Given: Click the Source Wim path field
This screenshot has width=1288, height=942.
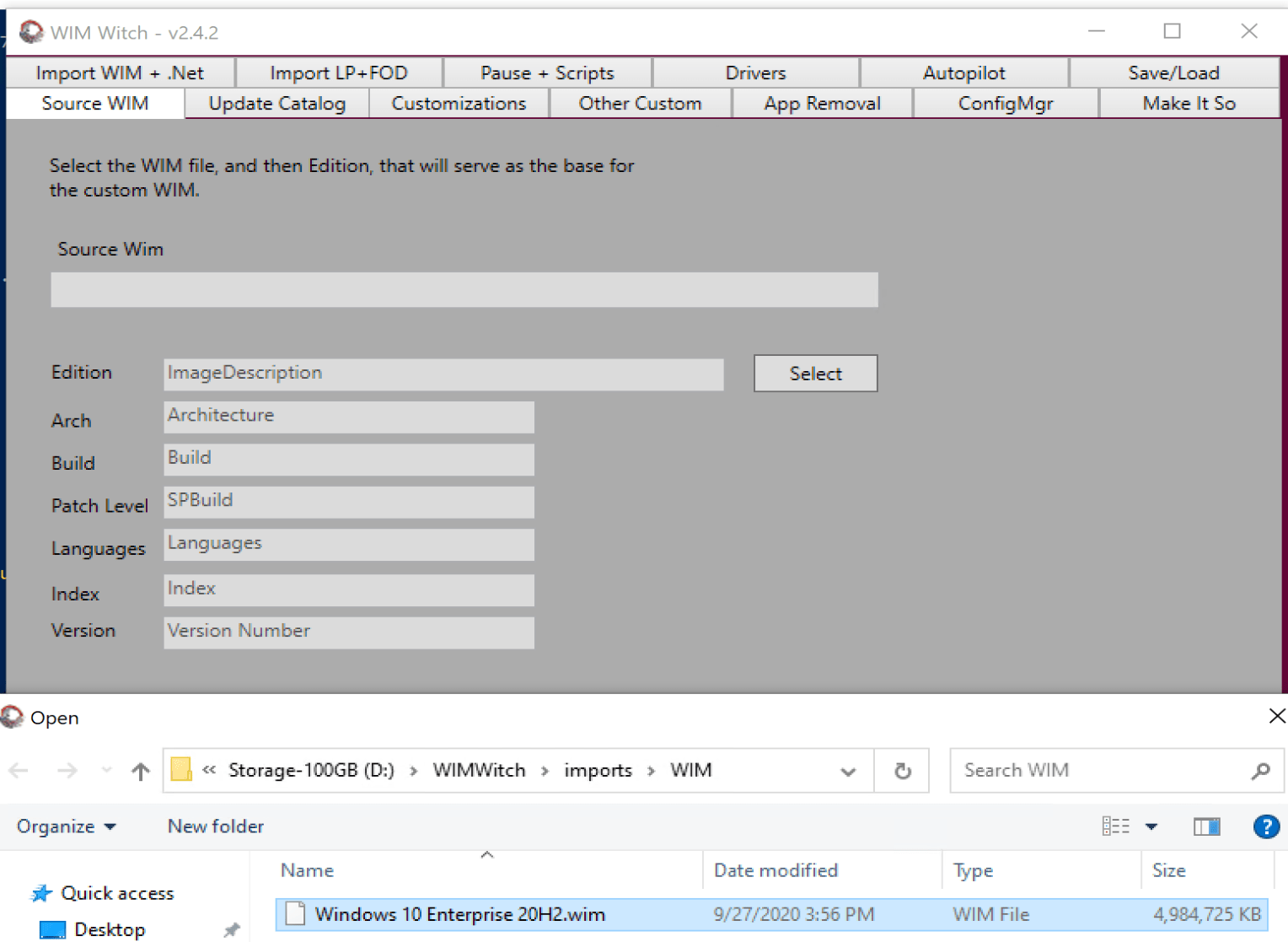Looking at the screenshot, I should (x=464, y=289).
